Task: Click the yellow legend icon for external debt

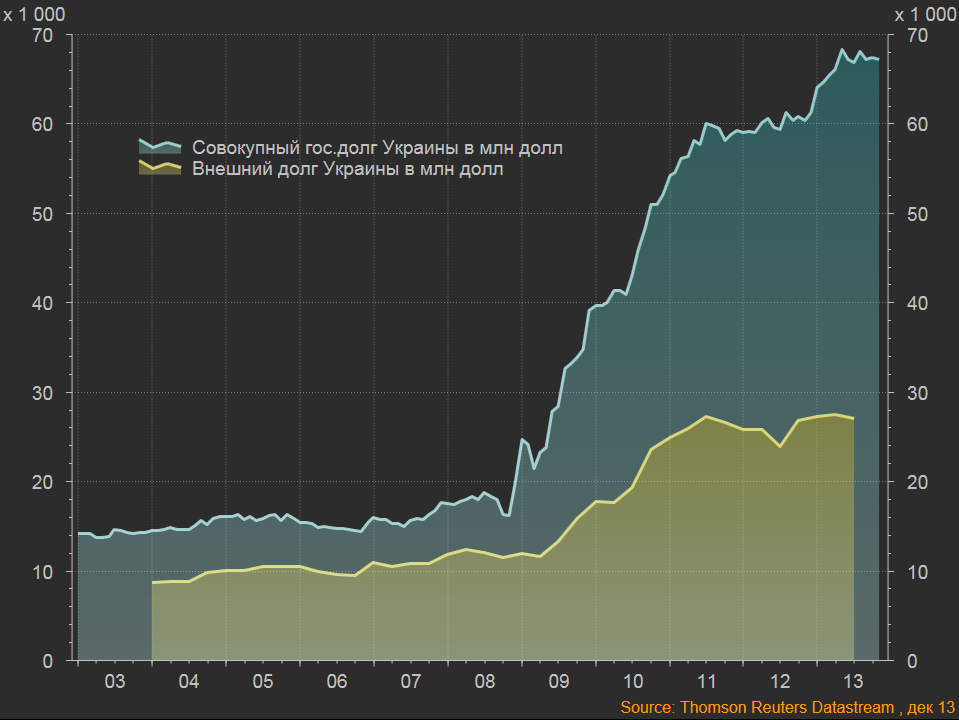Action: 158,169
